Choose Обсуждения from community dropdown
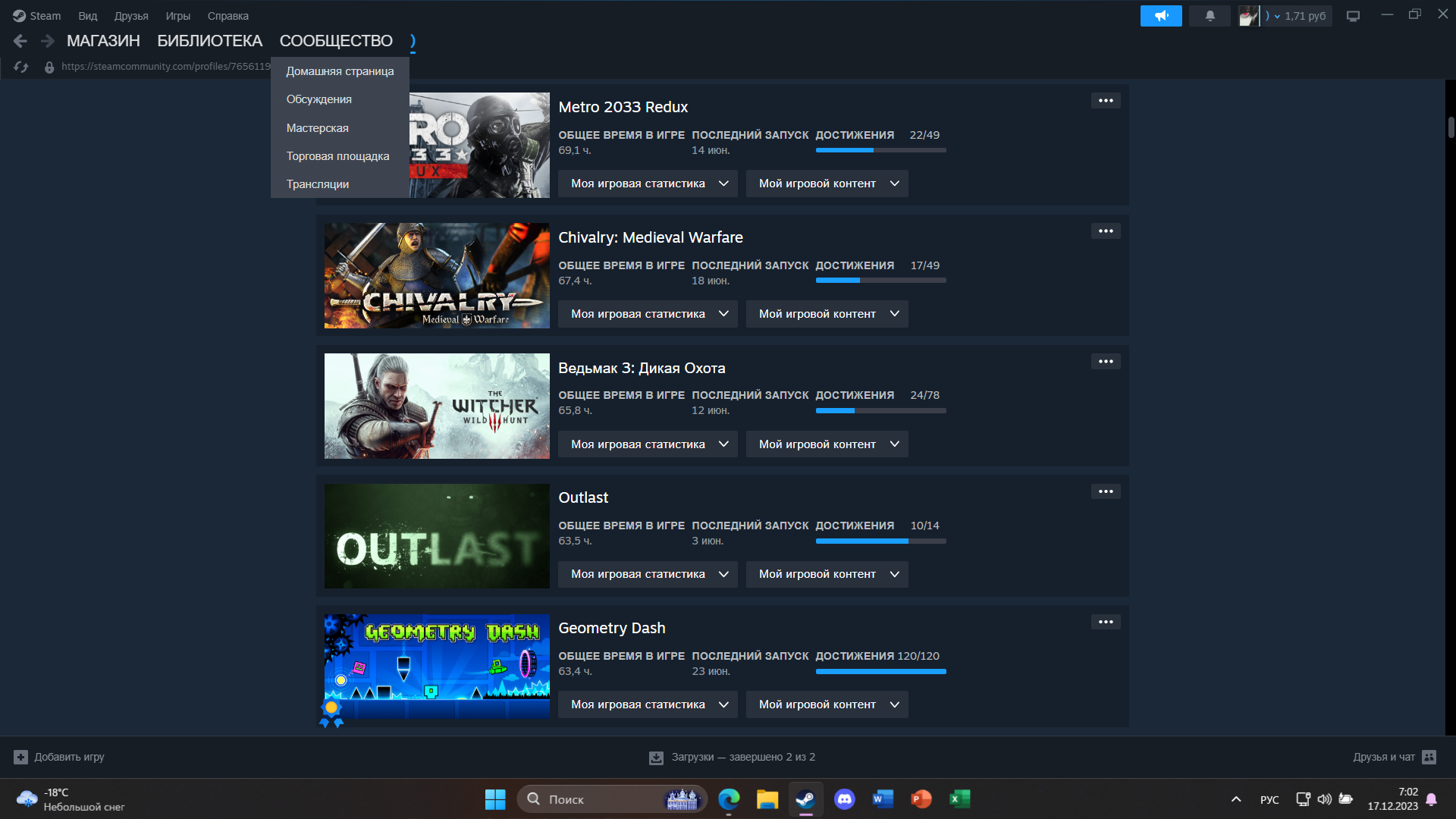The image size is (1456, 819). pyautogui.click(x=340, y=99)
